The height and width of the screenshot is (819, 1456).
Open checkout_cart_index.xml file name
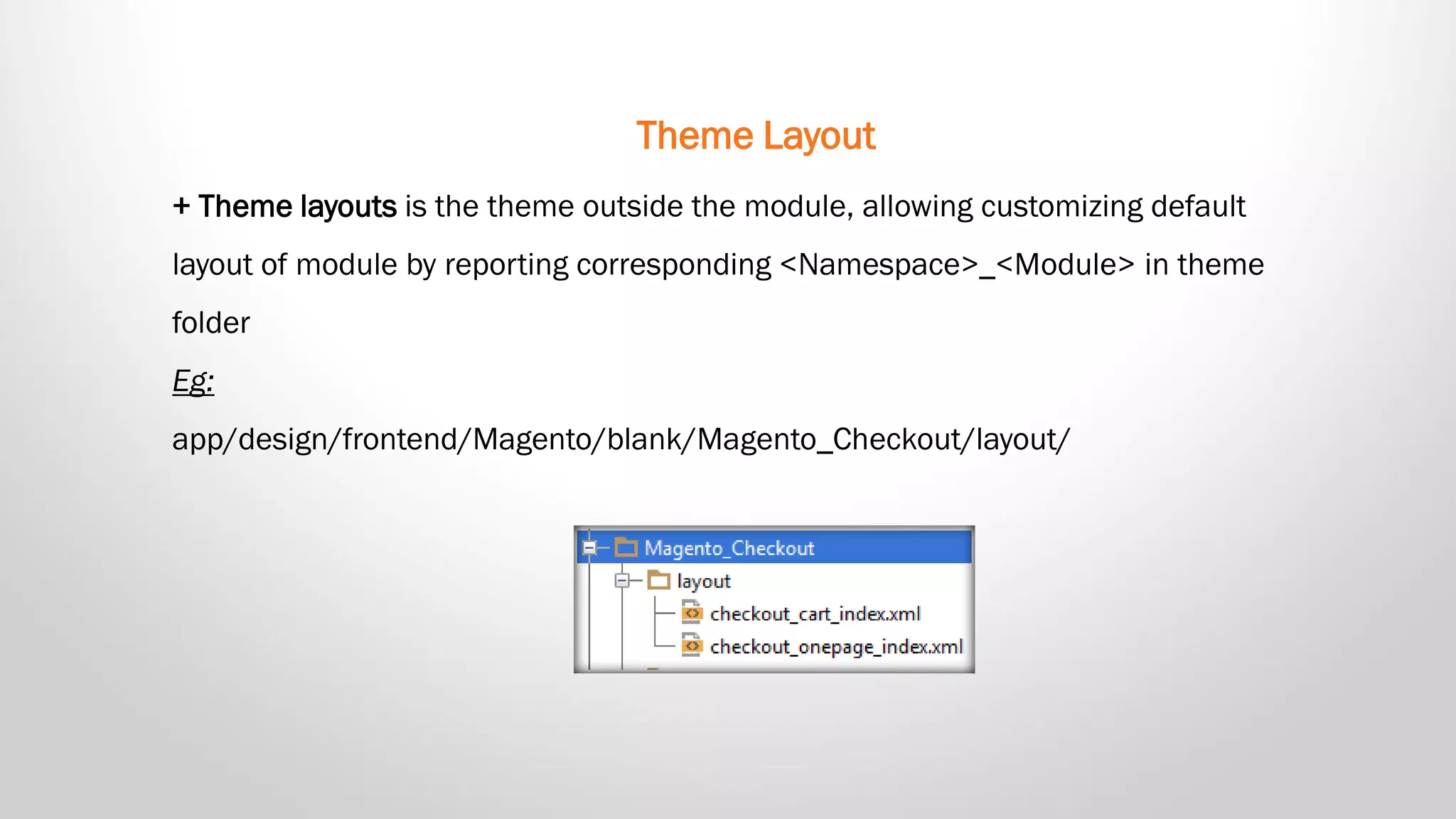[x=815, y=614]
